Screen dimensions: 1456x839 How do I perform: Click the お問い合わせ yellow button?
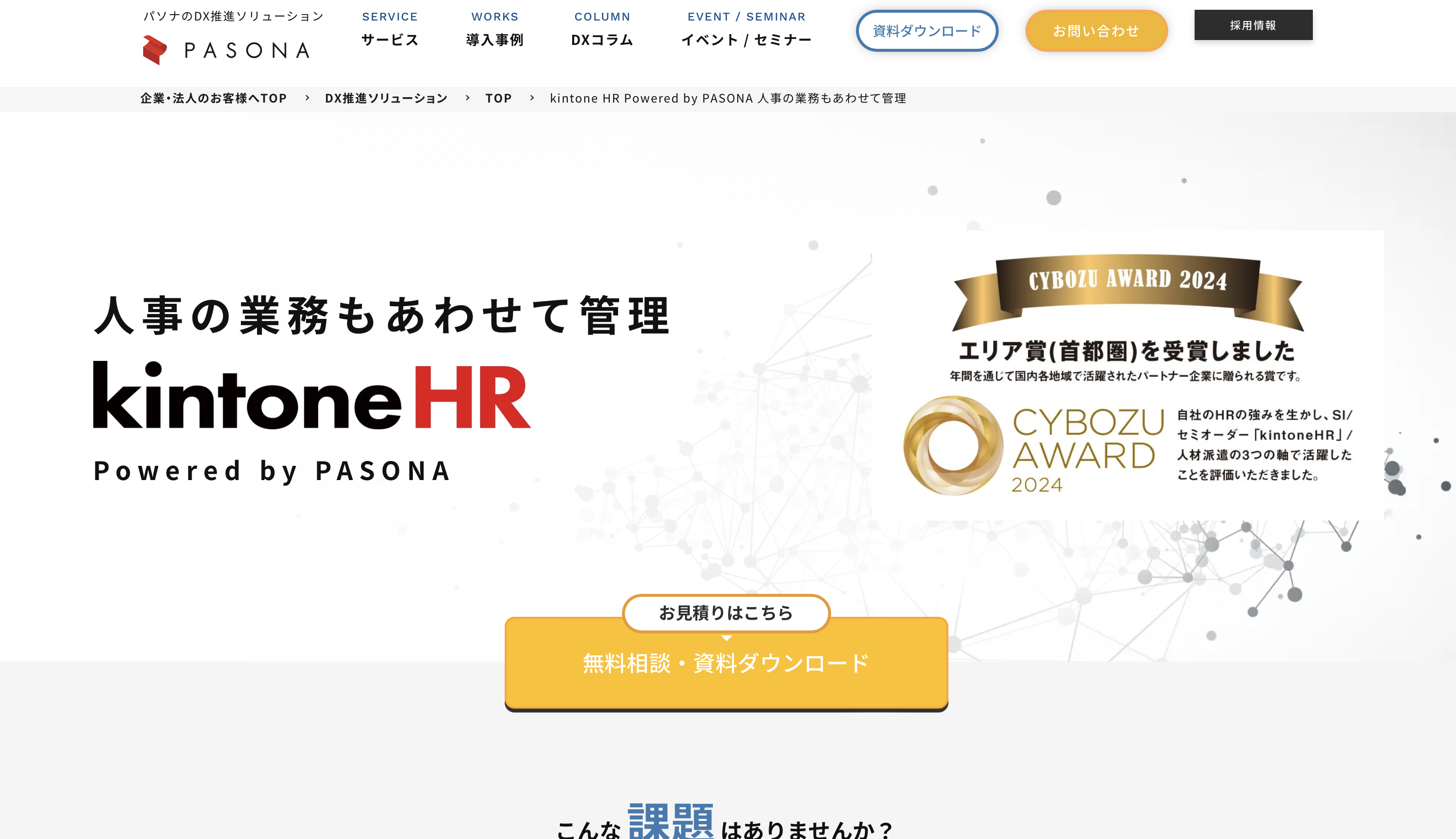click(1096, 31)
